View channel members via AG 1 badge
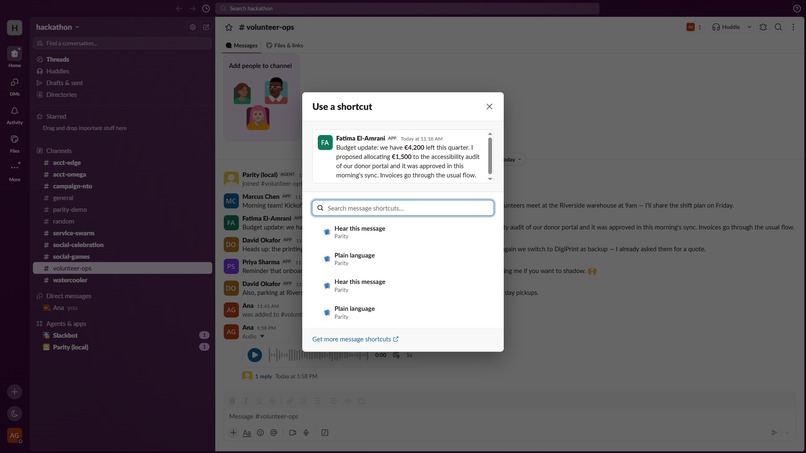 (x=693, y=27)
